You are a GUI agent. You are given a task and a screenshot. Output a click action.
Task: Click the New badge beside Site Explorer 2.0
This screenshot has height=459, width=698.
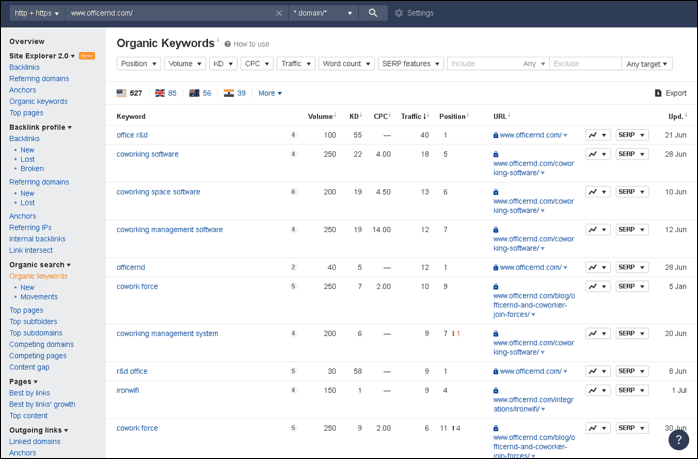87,56
